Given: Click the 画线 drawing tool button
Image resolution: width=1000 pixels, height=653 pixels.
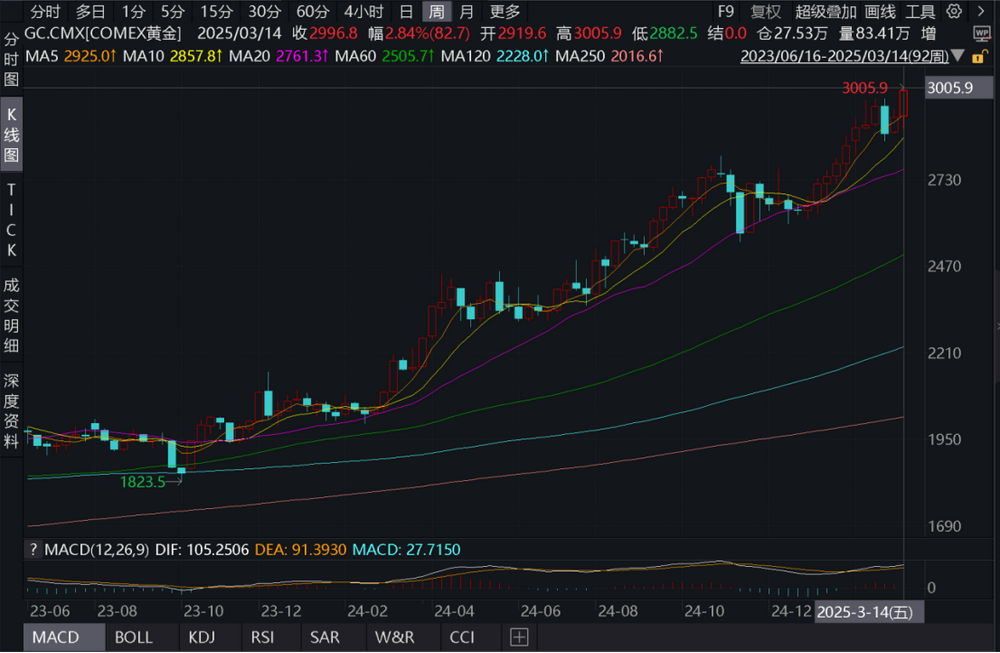Looking at the screenshot, I should tap(880, 12).
